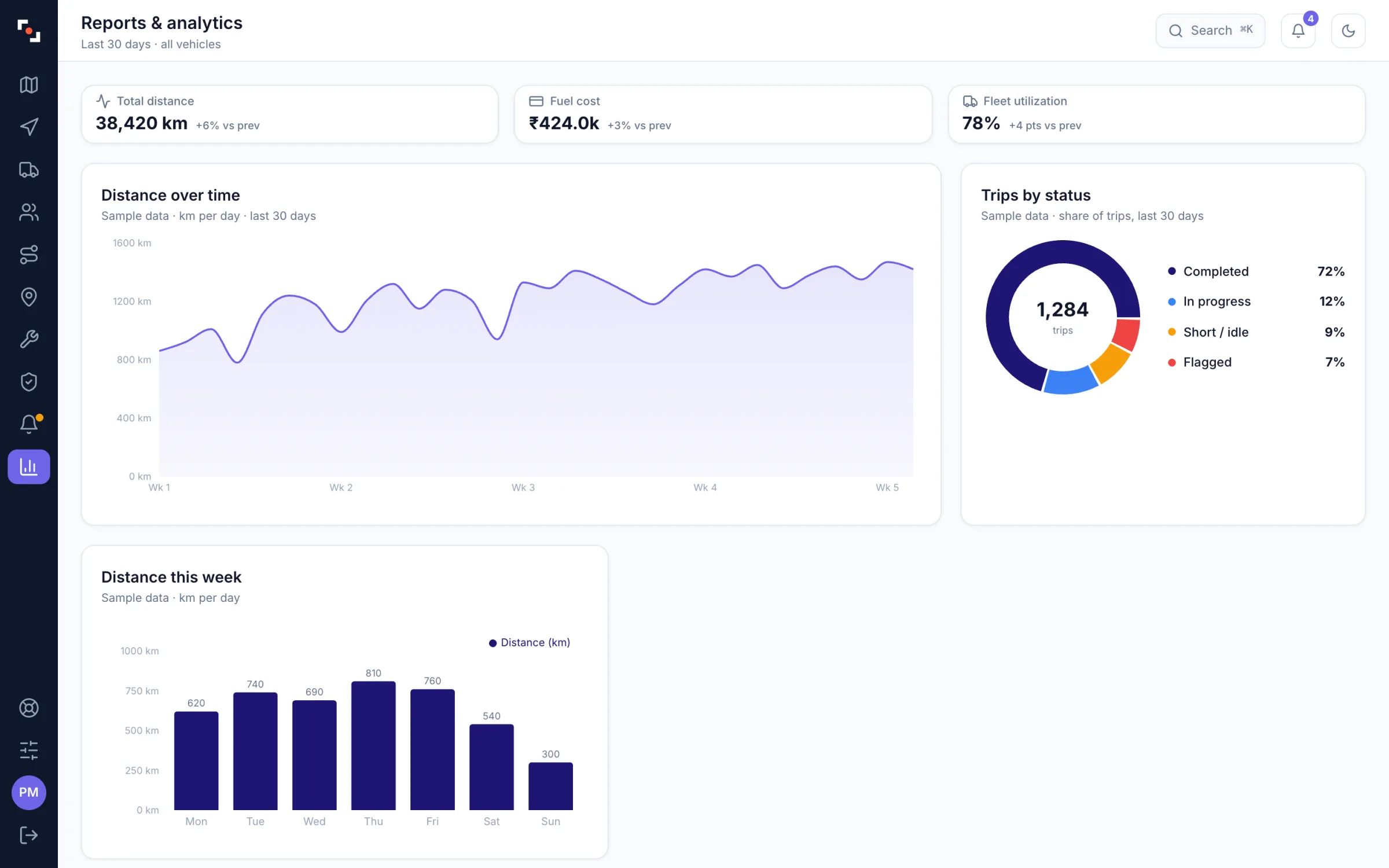Open the help lifebuoy icon in sidebar
The width and height of the screenshot is (1389, 868).
[28, 708]
